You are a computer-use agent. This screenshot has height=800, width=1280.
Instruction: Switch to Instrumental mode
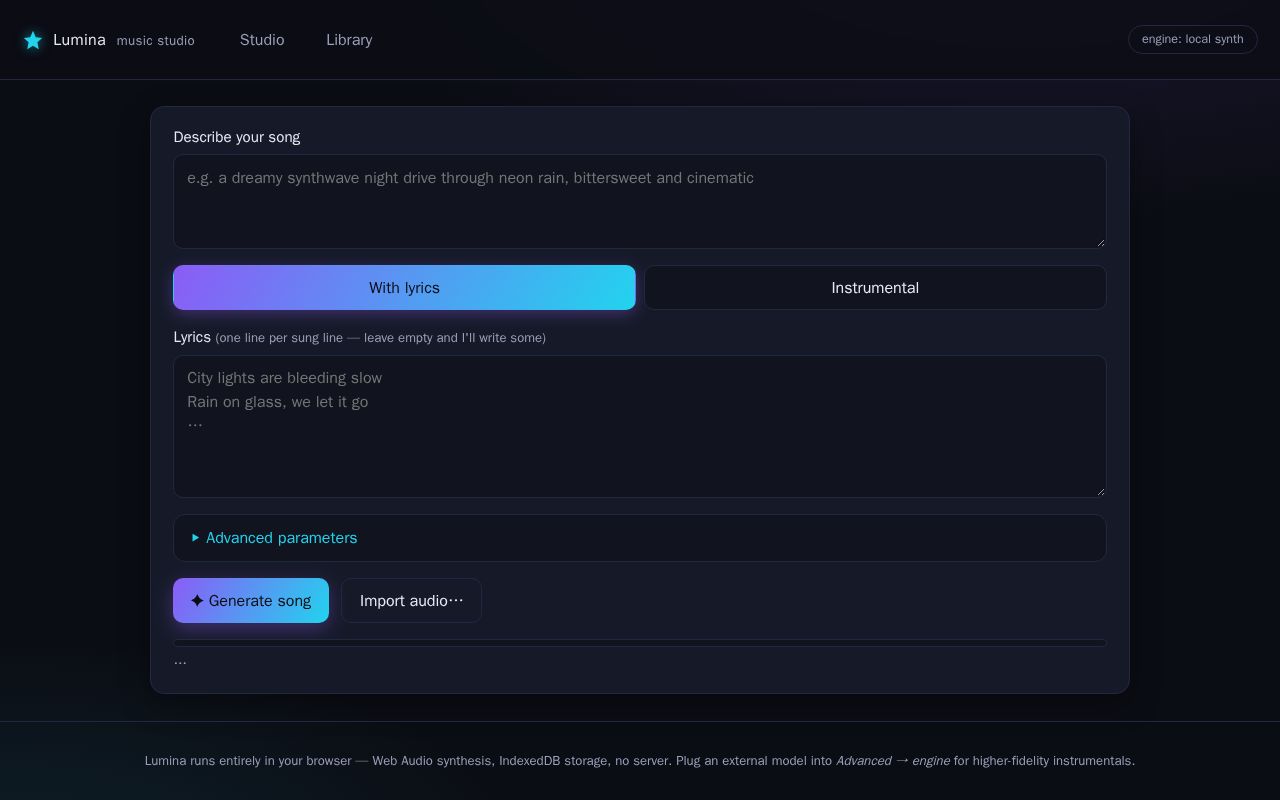[x=875, y=288]
